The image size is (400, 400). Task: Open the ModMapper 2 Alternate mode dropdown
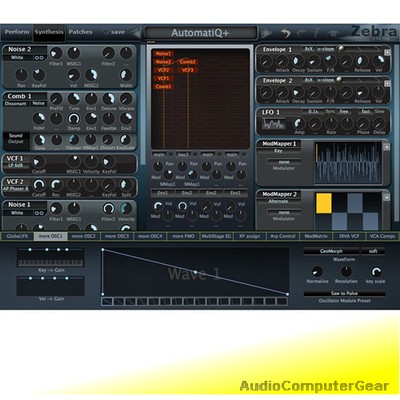tap(278, 202)
